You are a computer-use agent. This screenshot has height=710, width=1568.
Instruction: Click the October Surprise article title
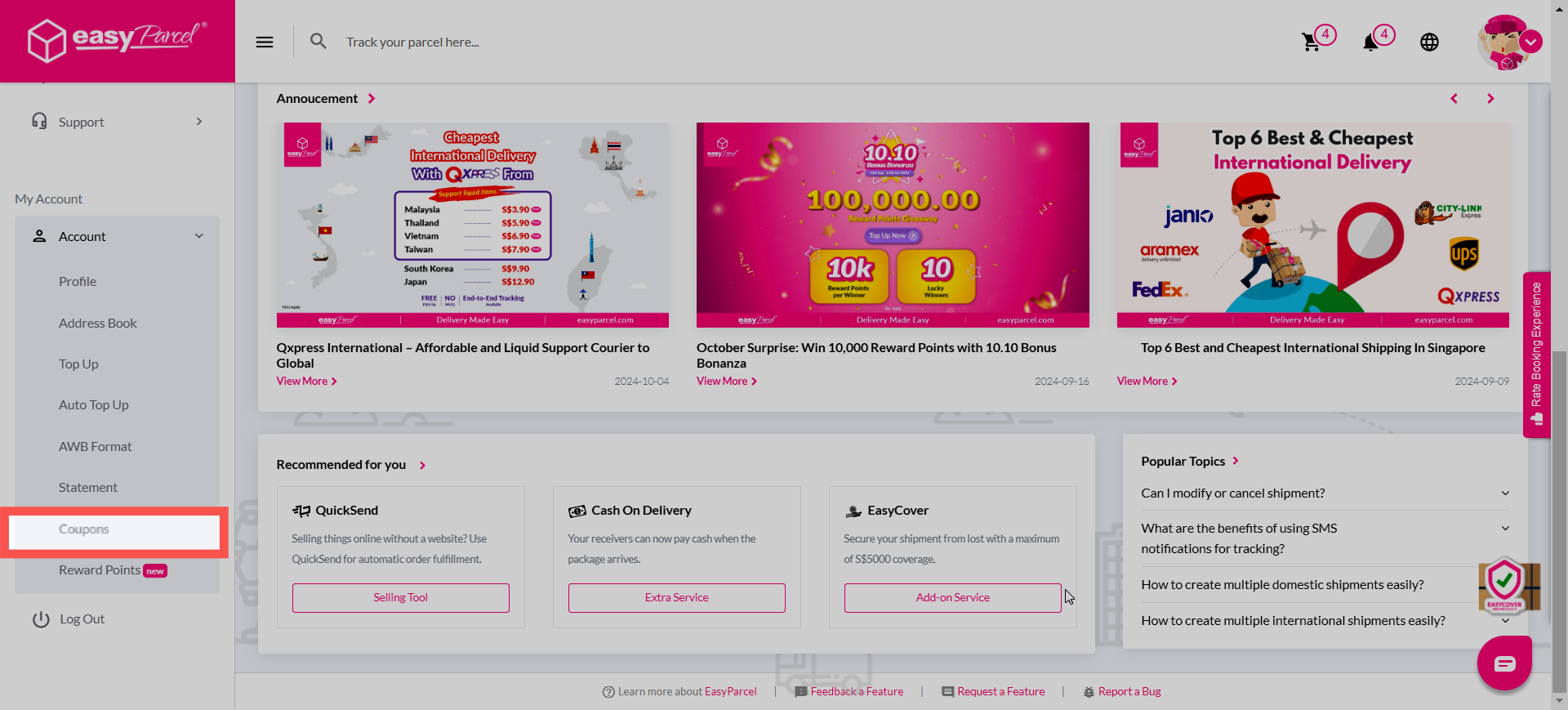pyautogui.click(x=876, y=355)
